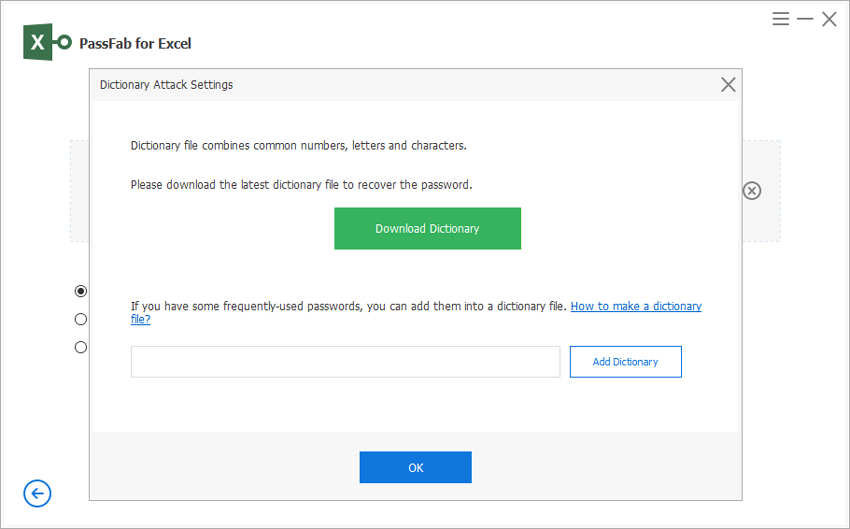Image resolution: width=850 pixels, height=529 pixels.
Task: Select the first selected attack radio button
Action: click(81, 291)
